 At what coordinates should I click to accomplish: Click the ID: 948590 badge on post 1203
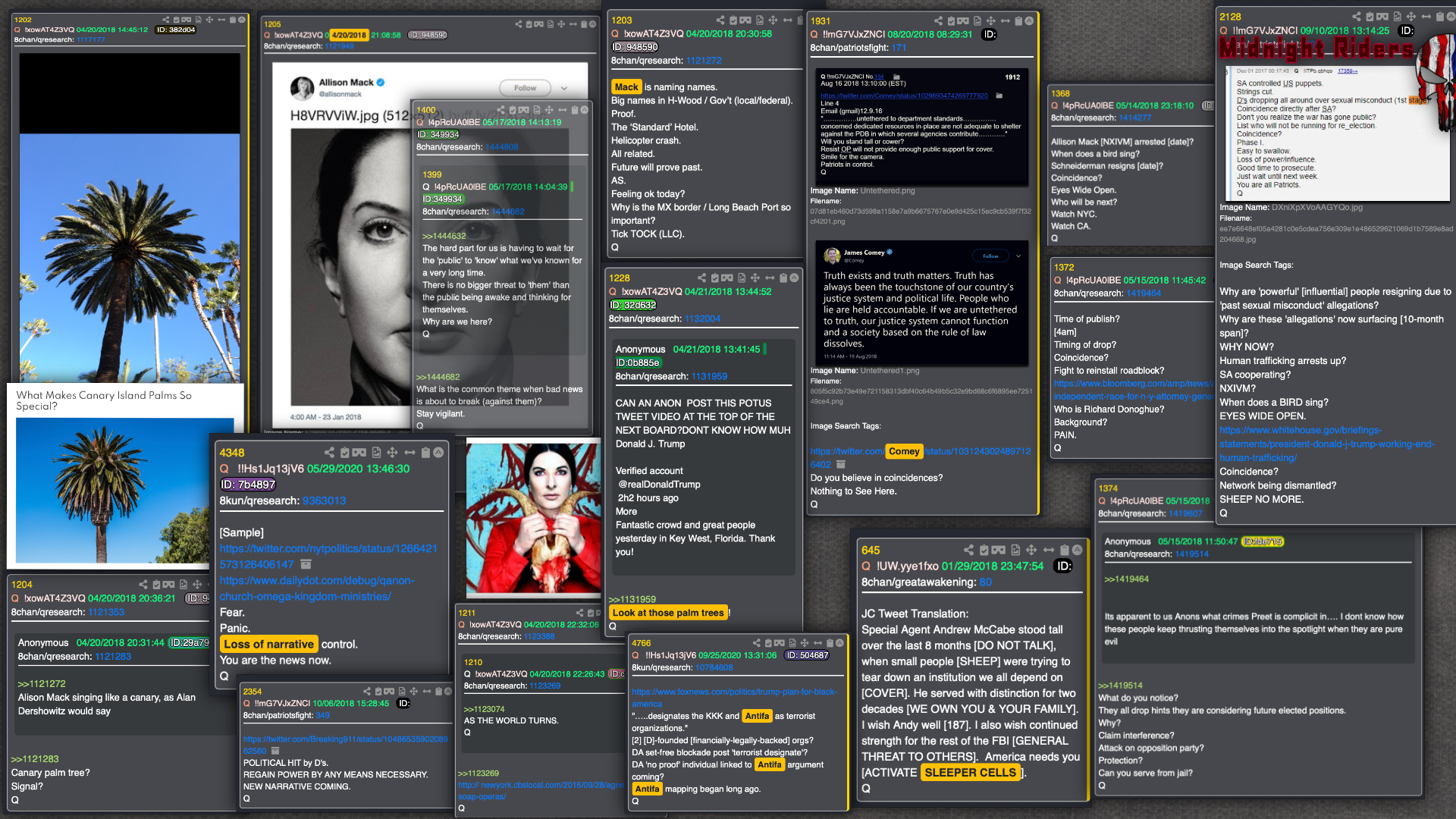click(635, 47)
